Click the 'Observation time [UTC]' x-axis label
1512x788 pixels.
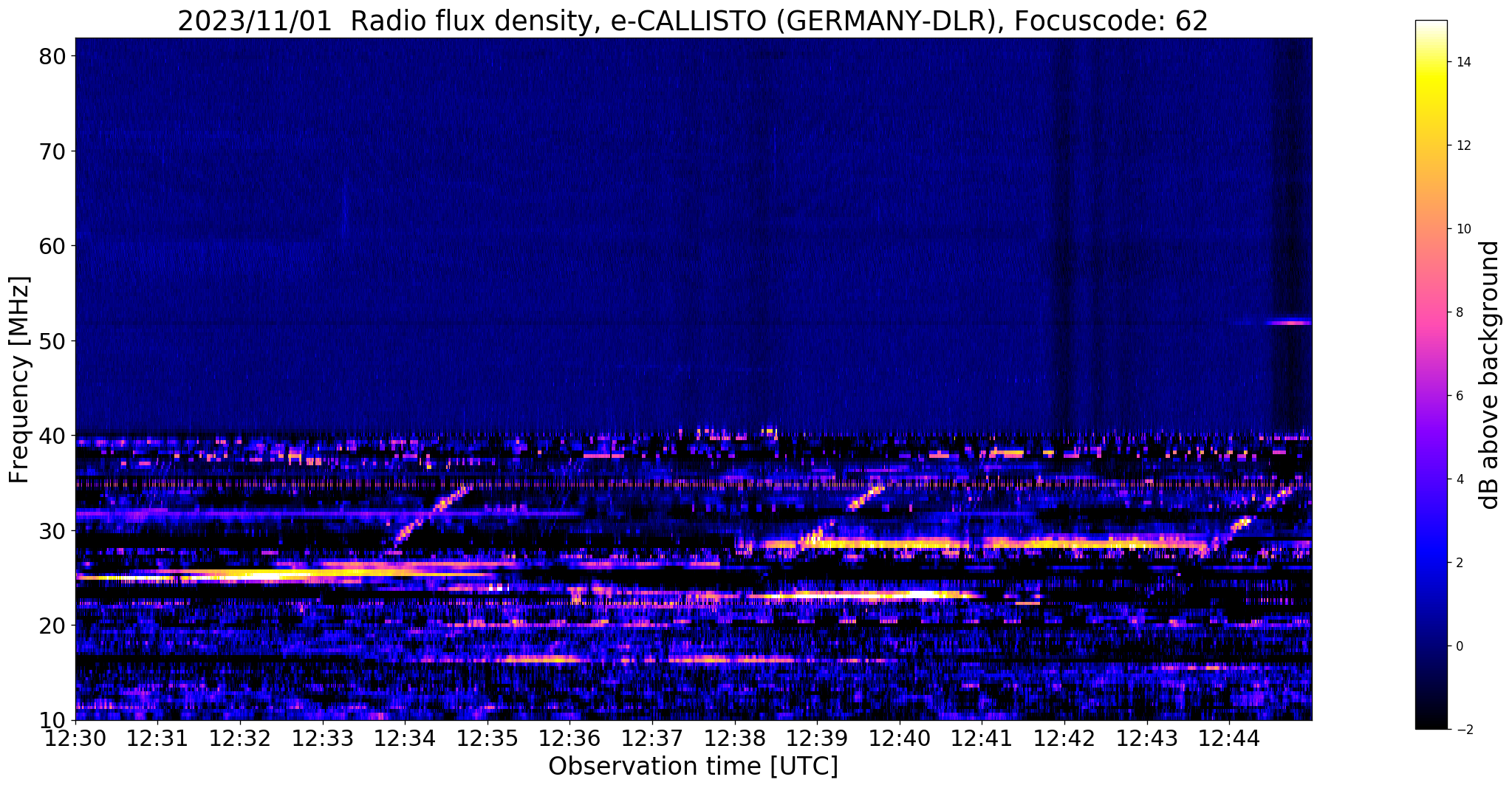coord(693,767)
